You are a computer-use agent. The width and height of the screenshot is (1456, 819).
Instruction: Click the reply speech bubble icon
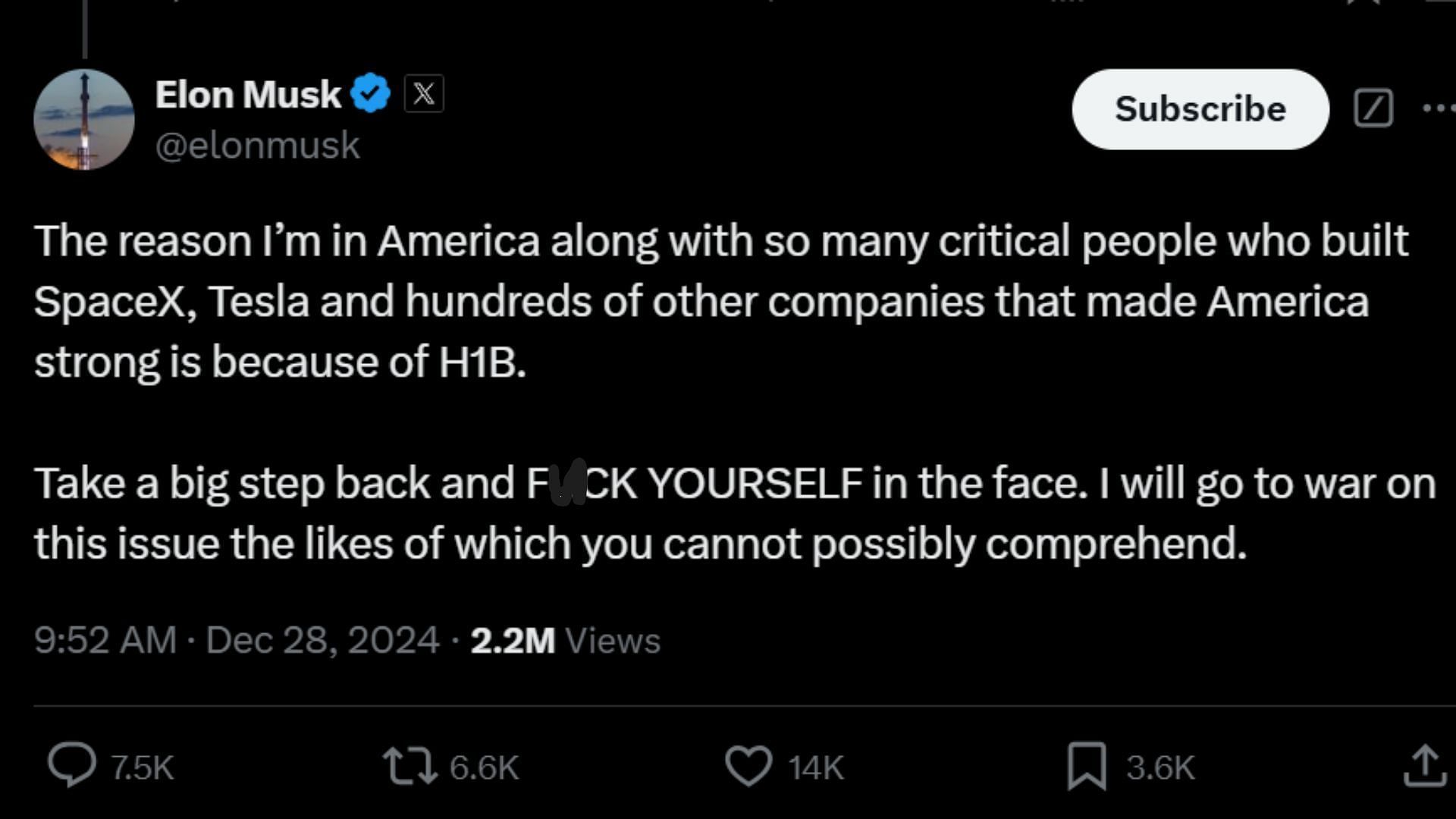click(x=72, y=765)
